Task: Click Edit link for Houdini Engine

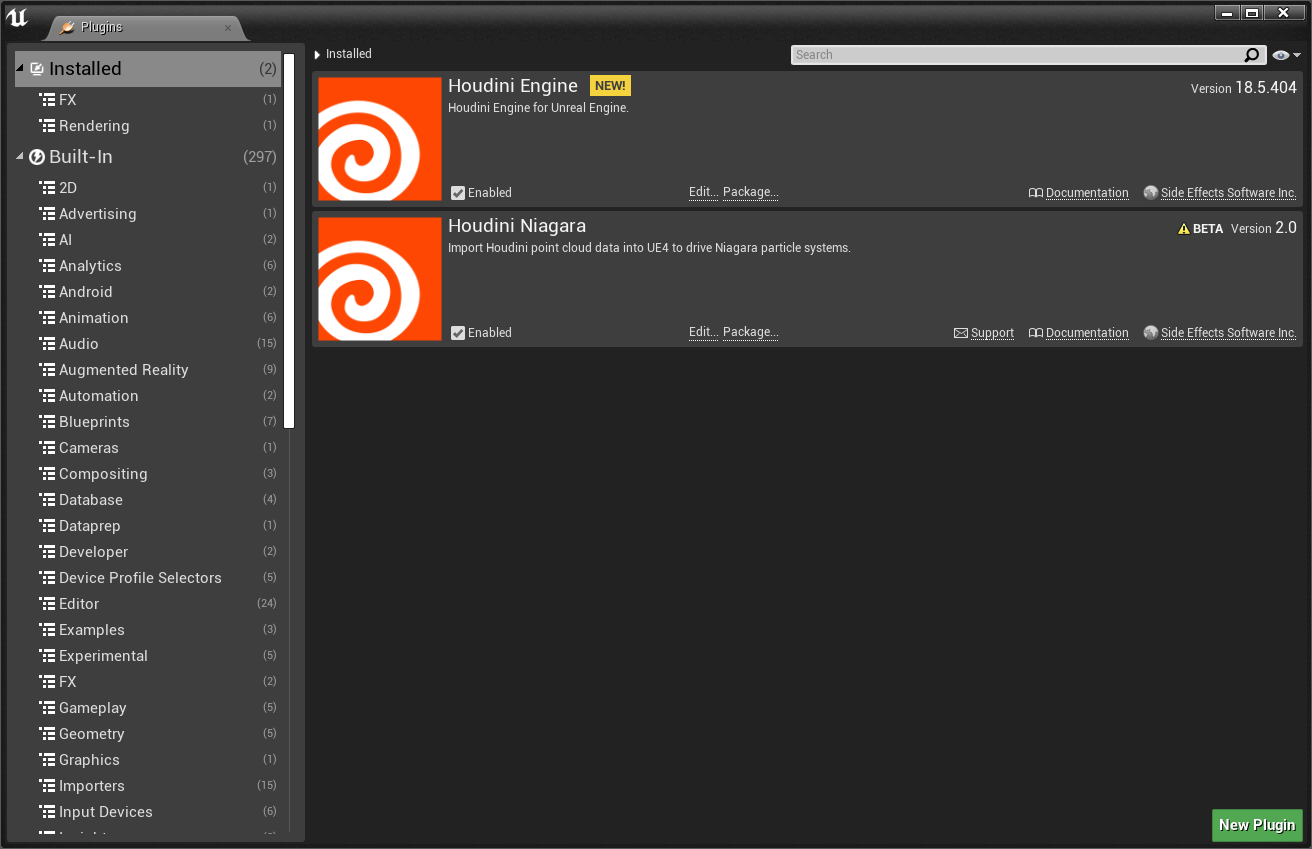Action: tap(704, 192)
